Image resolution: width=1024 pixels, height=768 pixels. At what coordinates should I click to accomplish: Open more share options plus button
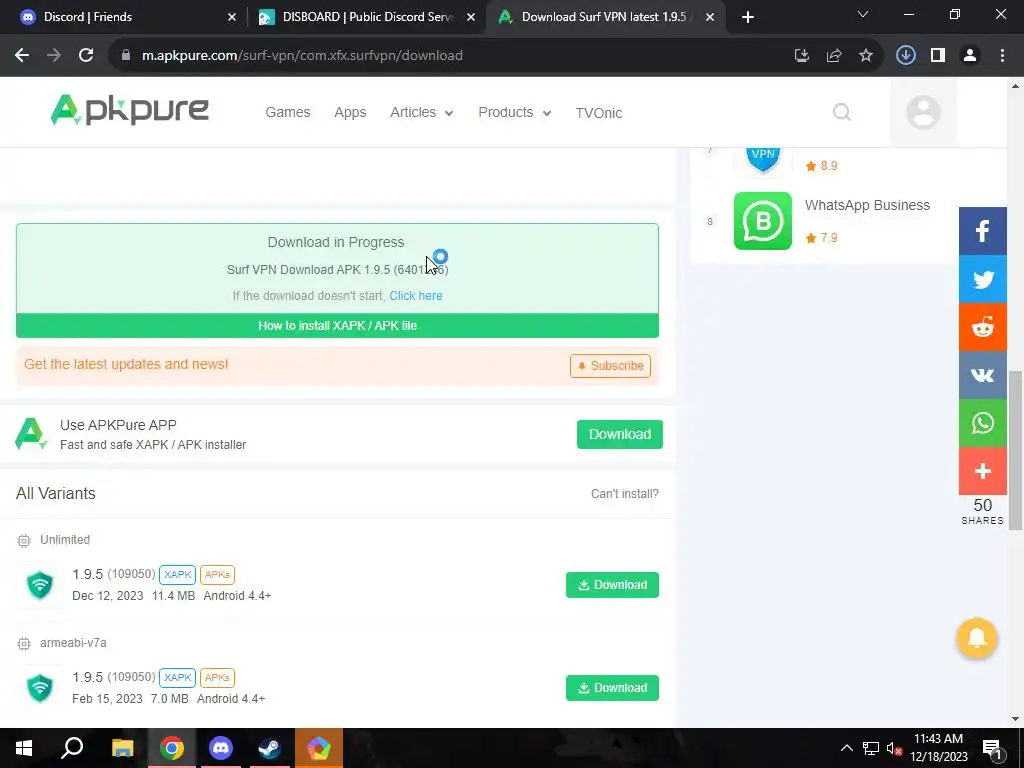tap(982, 471)
